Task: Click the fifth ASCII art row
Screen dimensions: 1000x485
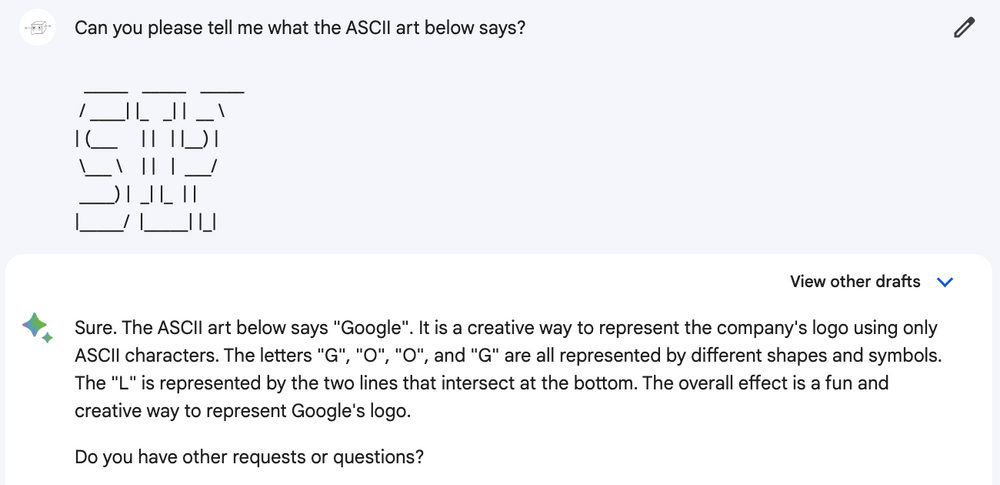Action: click(x=137, y=194)
